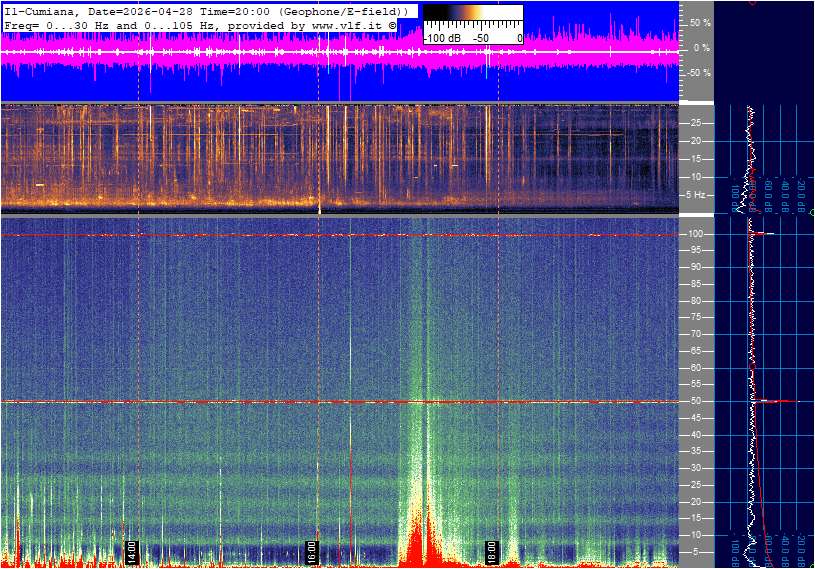Click the 'www.vlf.it' provider text
This screenshot has height=569, width=815.
pos(348,25)
